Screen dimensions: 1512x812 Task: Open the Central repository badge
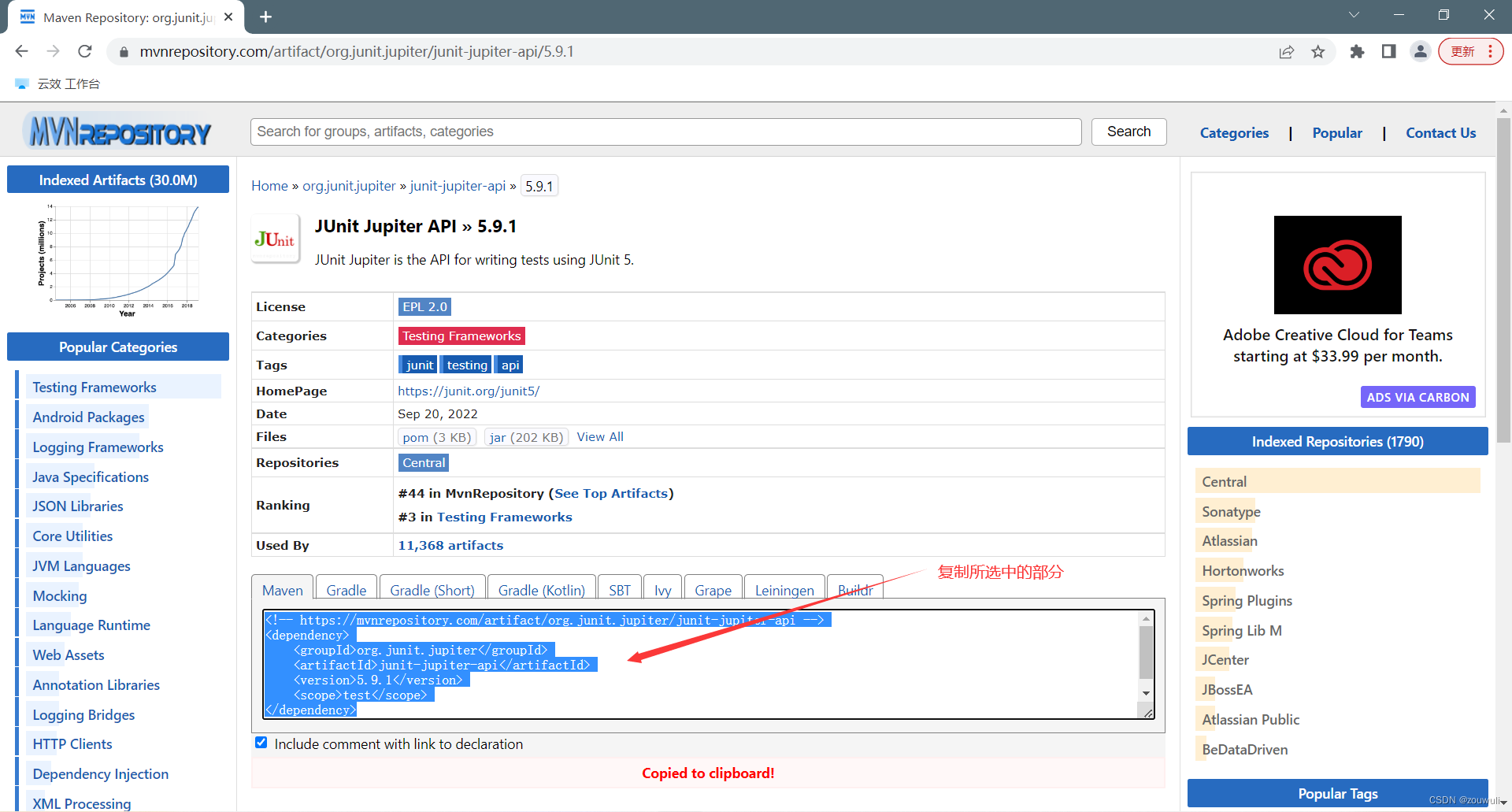pyautogui.click(x=424, y=462)
